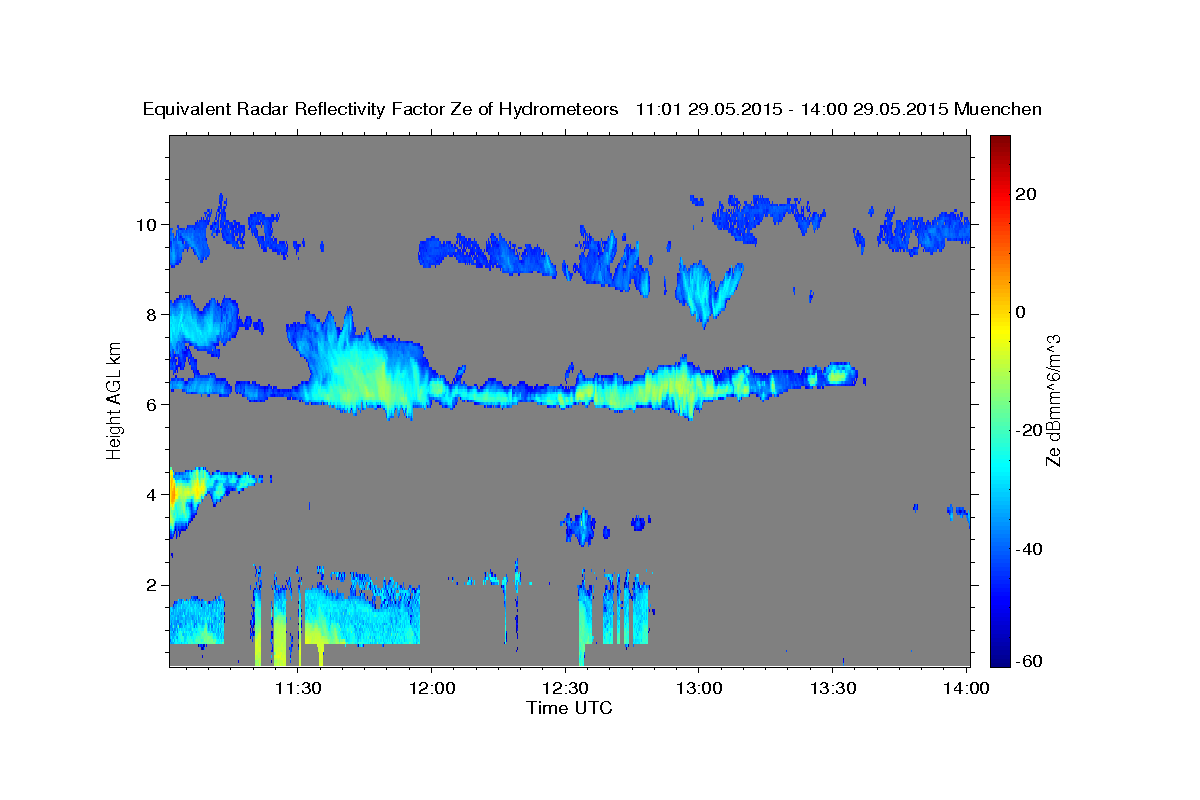
Task: Click the '11:30' time tick label
Action: point(298,688)
